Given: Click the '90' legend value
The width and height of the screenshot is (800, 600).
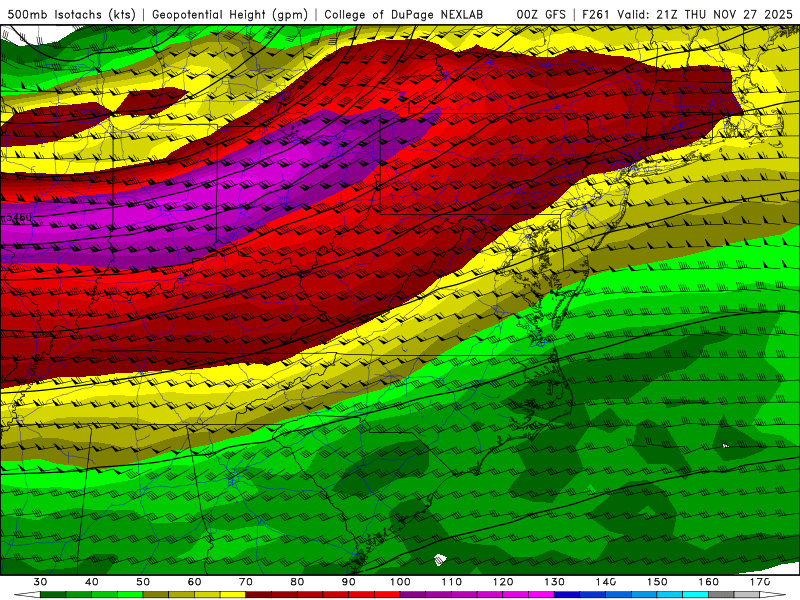Looking at the screenshot, I should (348, 582).
